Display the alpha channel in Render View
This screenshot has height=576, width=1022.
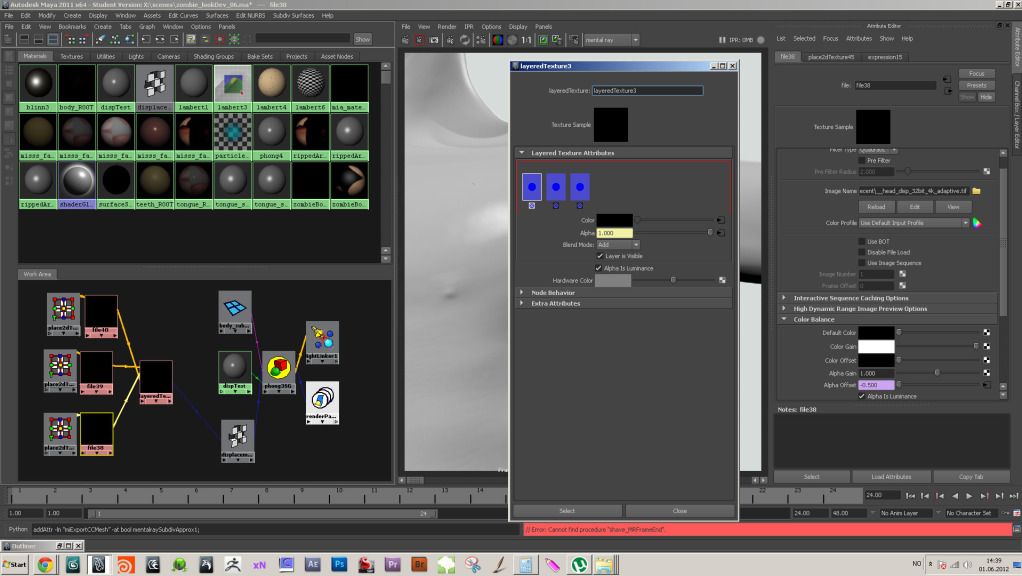click(x=512, y=40)
